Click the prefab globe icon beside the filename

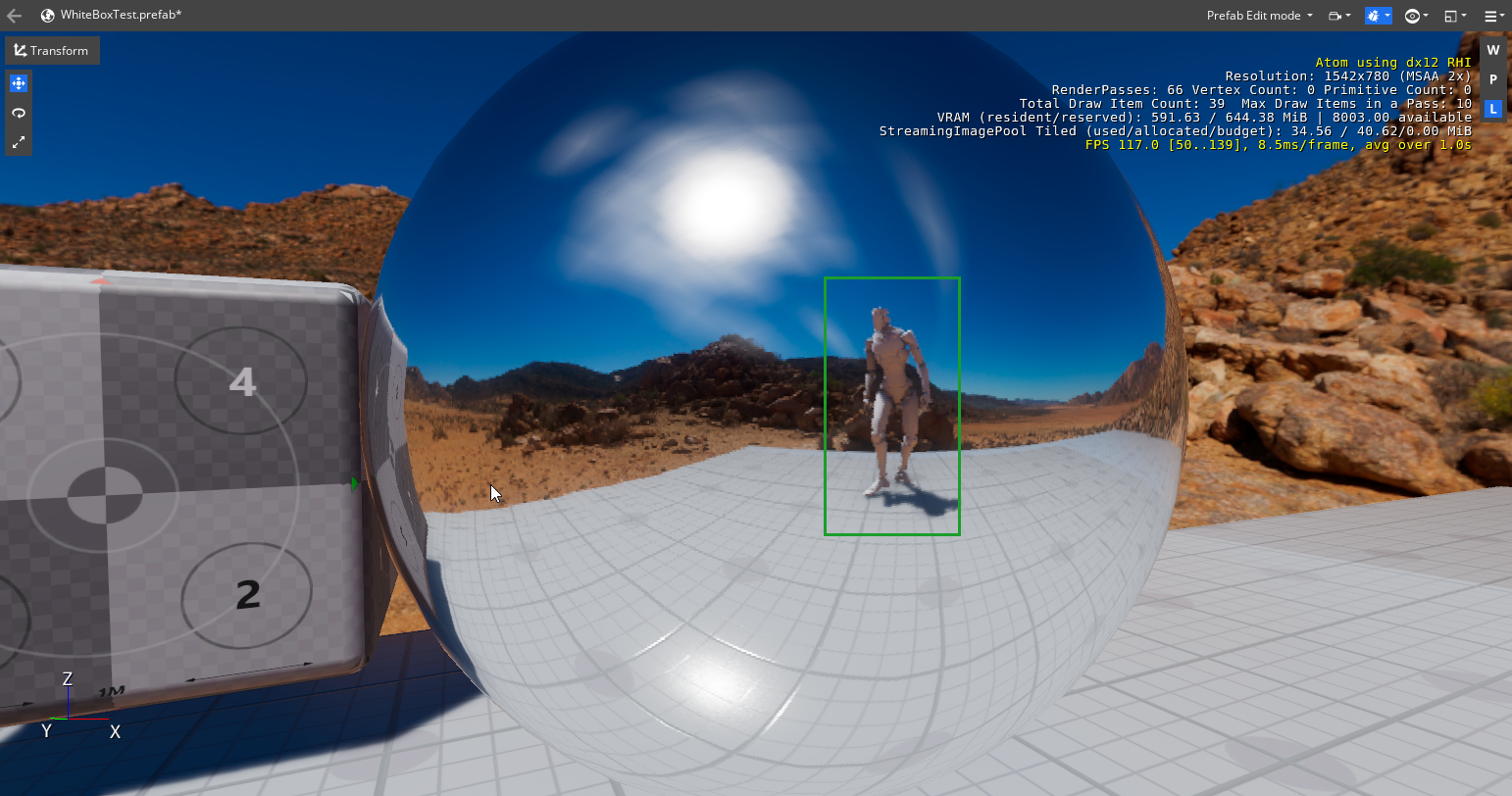[x=47, y=15]
